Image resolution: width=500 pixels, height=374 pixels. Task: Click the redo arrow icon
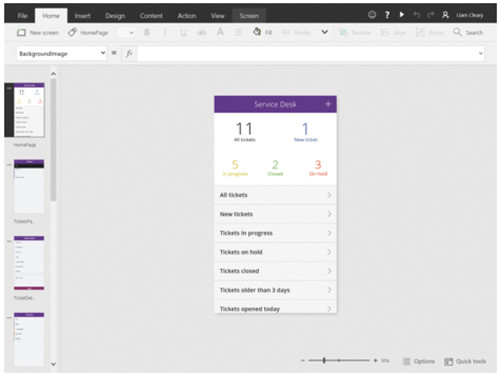[x=431, y=15]
